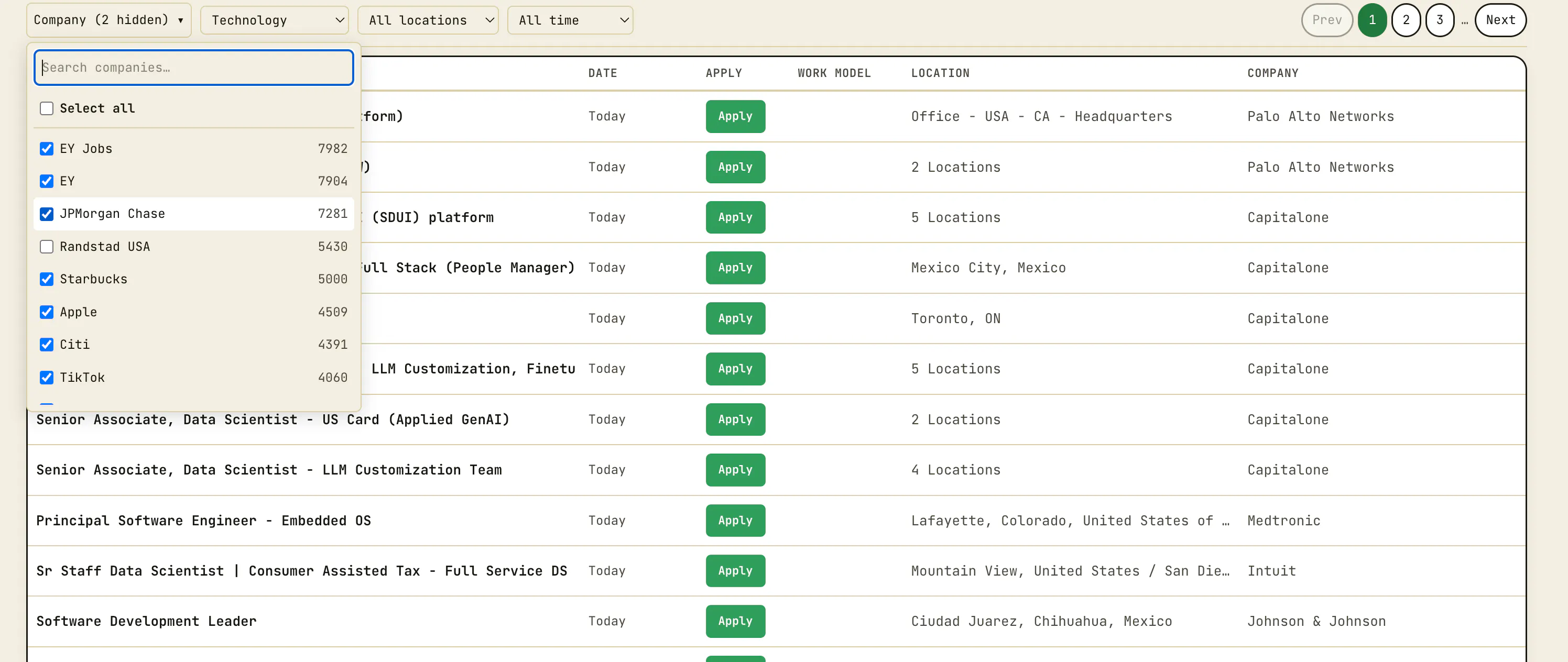Open the All time date filter
The image size is (1568, 662).
tap(570, 20)
